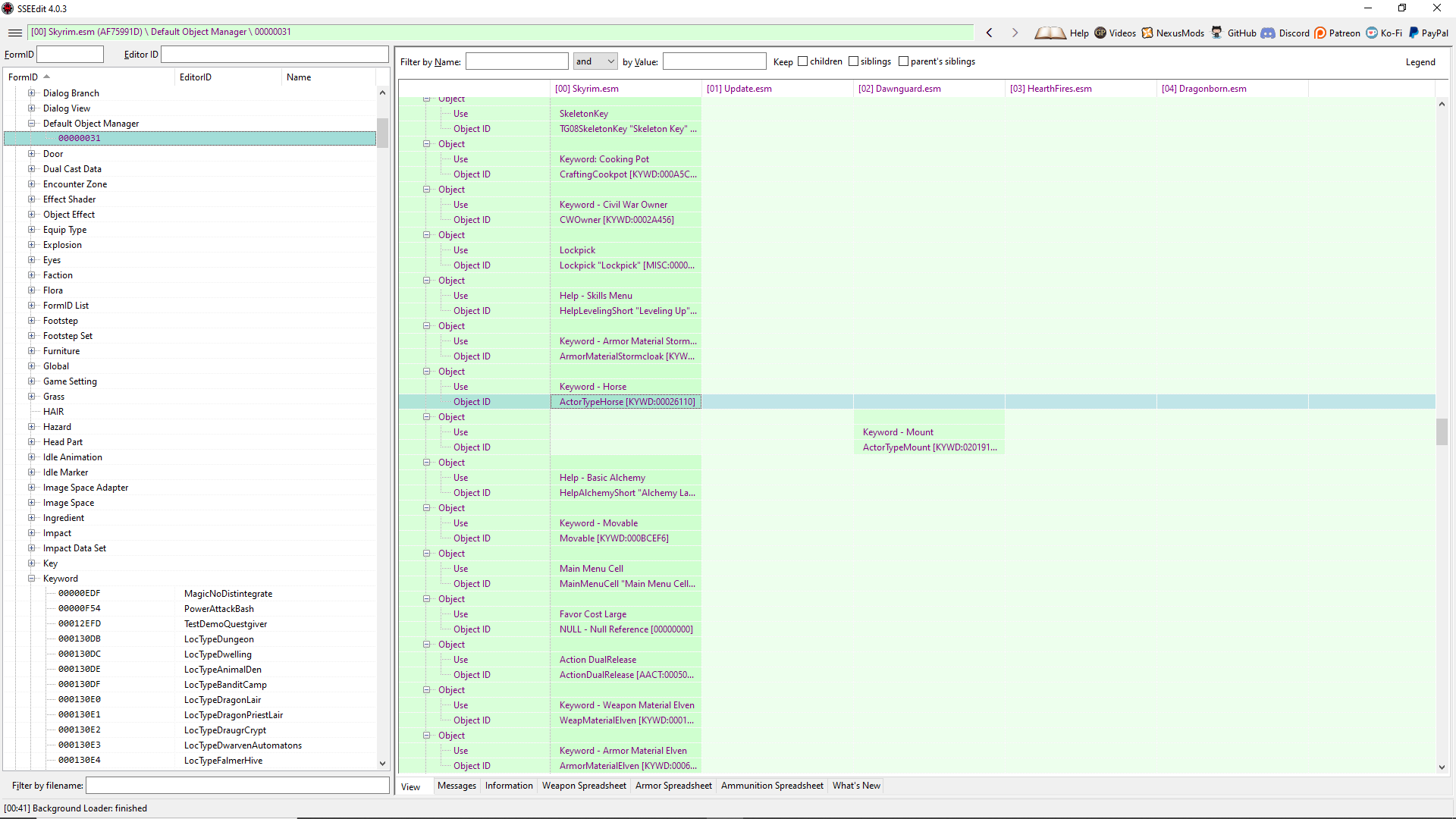Enable the Keep children checkbox
This screenshot has width=1456, height=819.
802,61
